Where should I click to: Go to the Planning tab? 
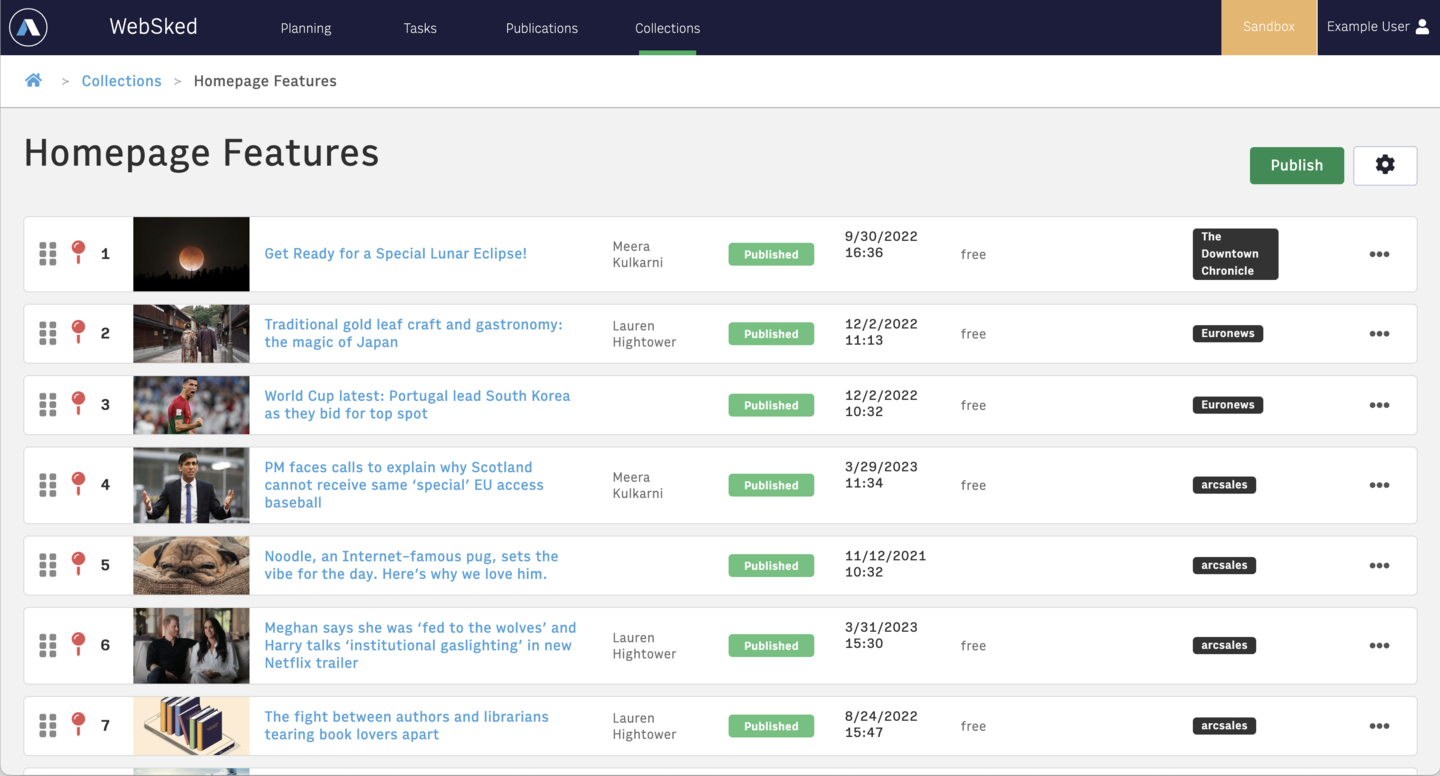305,28
